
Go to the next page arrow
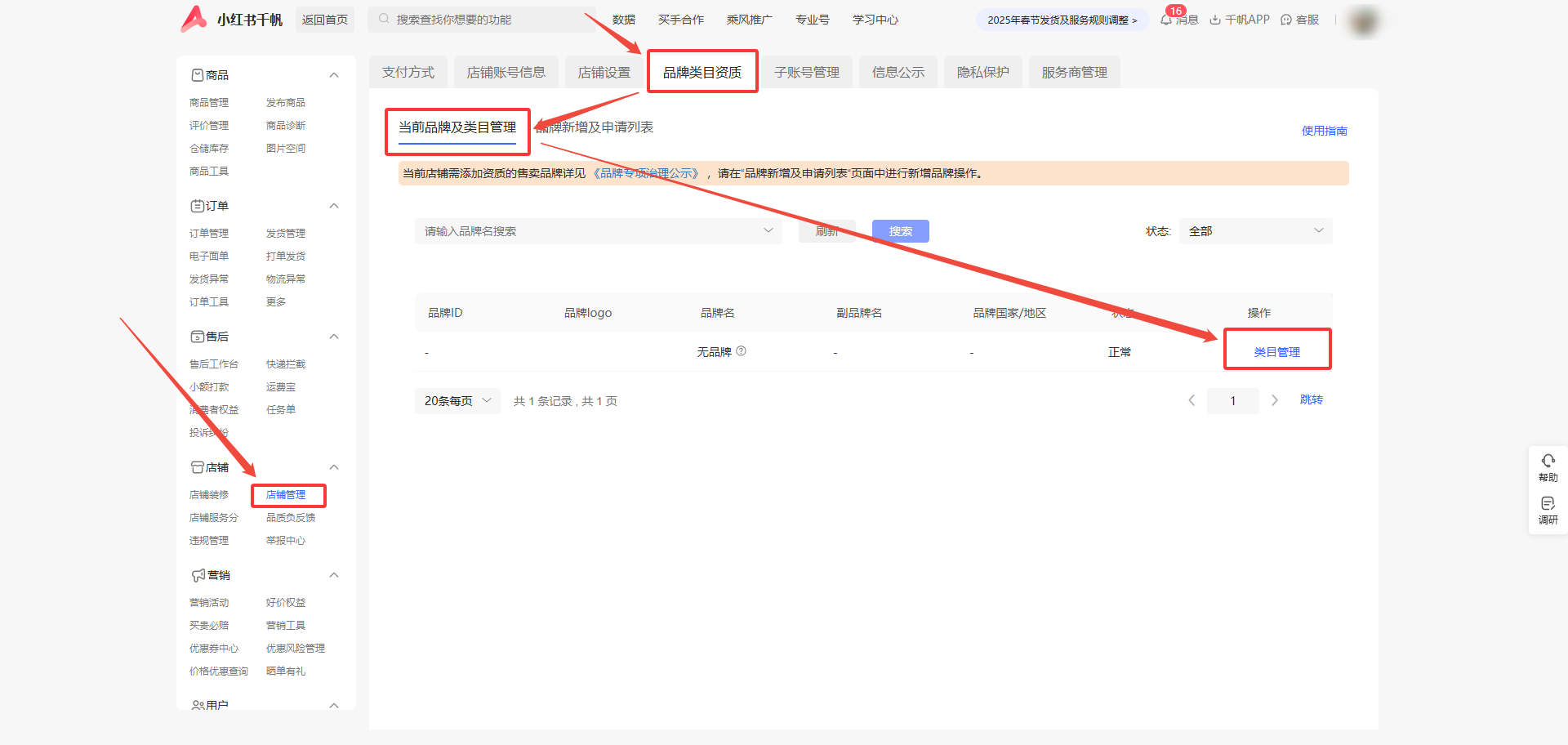pos(1275,400)
